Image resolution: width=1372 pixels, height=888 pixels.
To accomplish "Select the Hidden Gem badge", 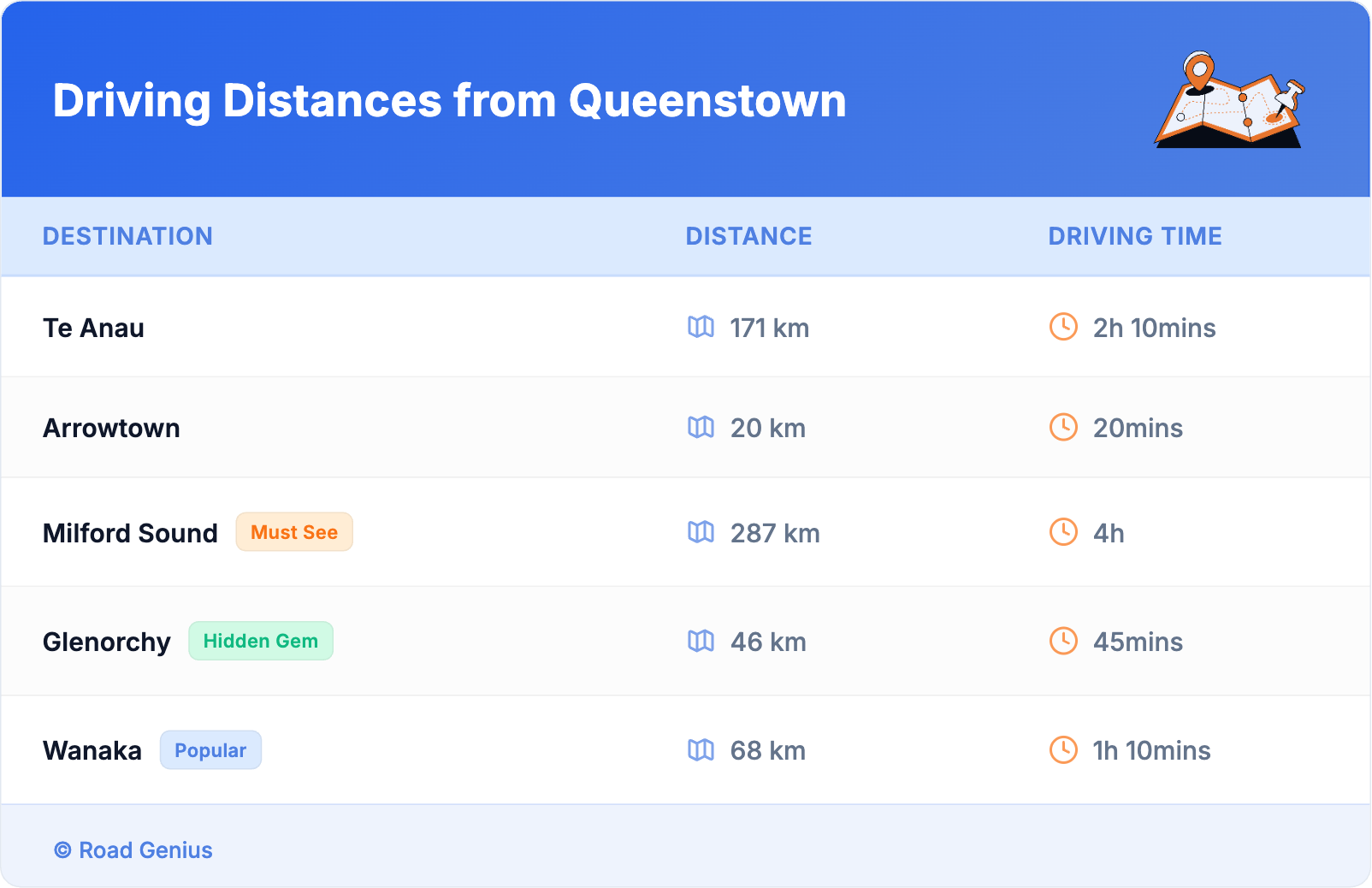I will pyautogui.click(x=261, y=641).
